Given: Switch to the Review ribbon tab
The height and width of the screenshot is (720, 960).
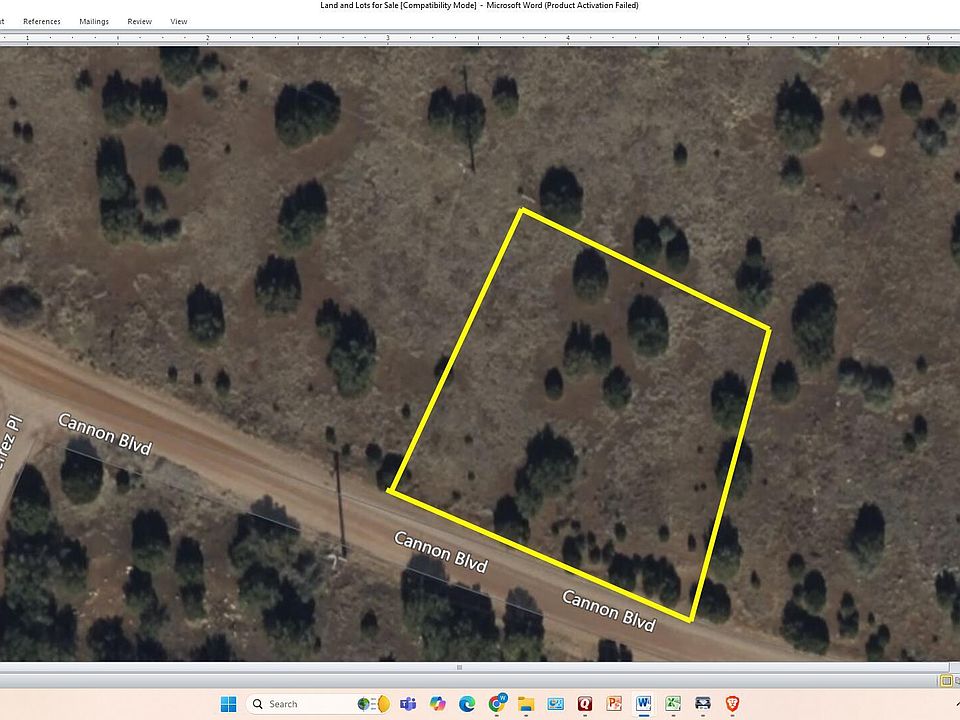Looking at the screenshot, I should [140, 21].
